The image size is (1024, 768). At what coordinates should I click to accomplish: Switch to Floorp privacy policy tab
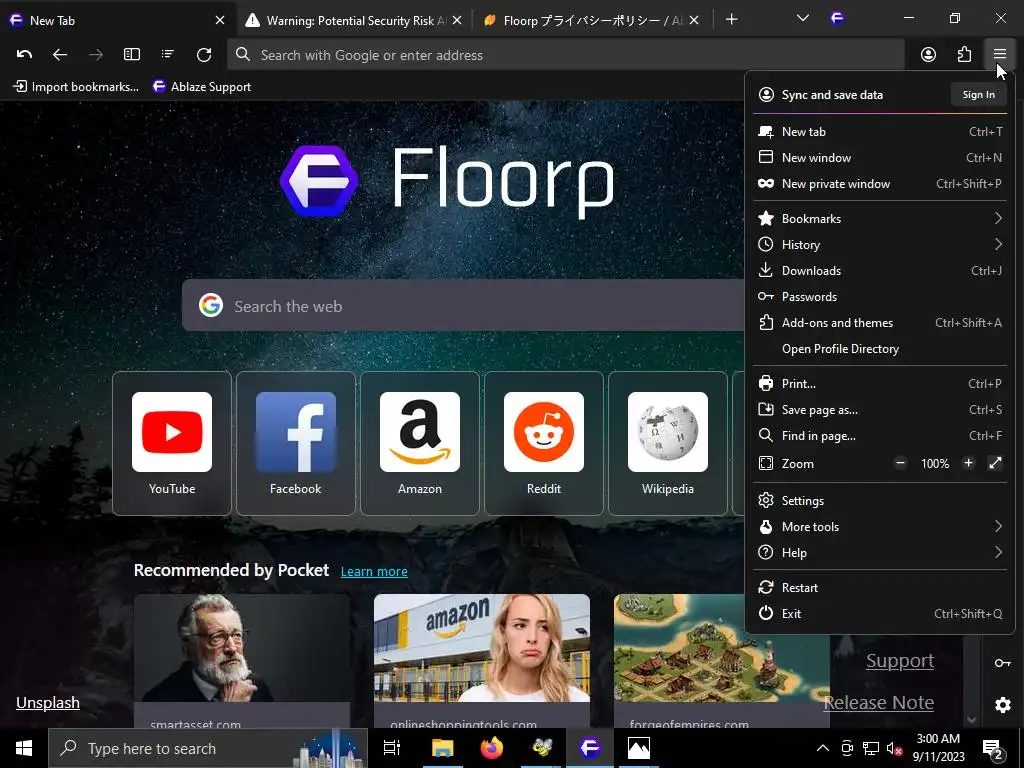tap(593, 20)
